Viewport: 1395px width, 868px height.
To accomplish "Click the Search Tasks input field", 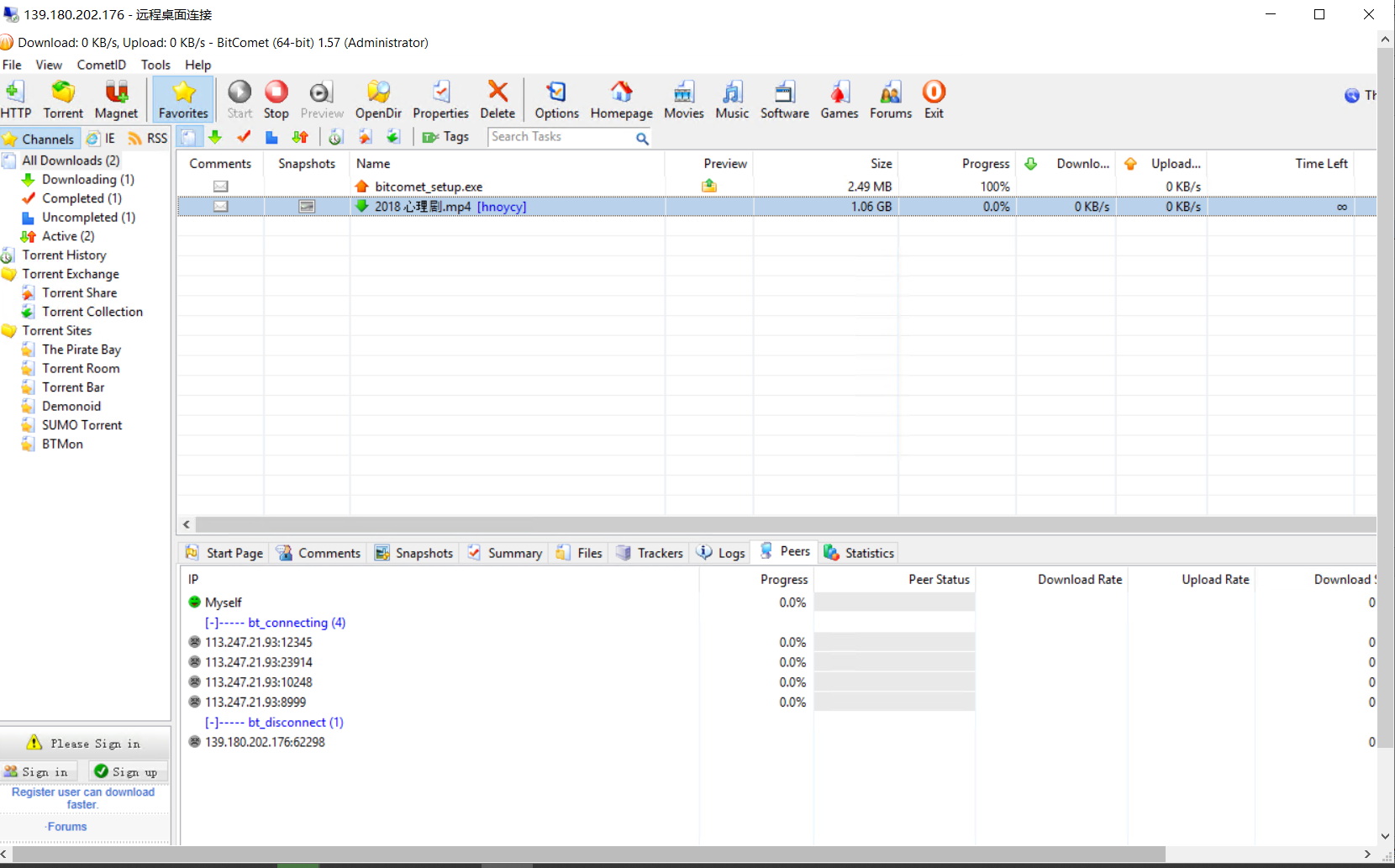I will [x=561, y=137].
